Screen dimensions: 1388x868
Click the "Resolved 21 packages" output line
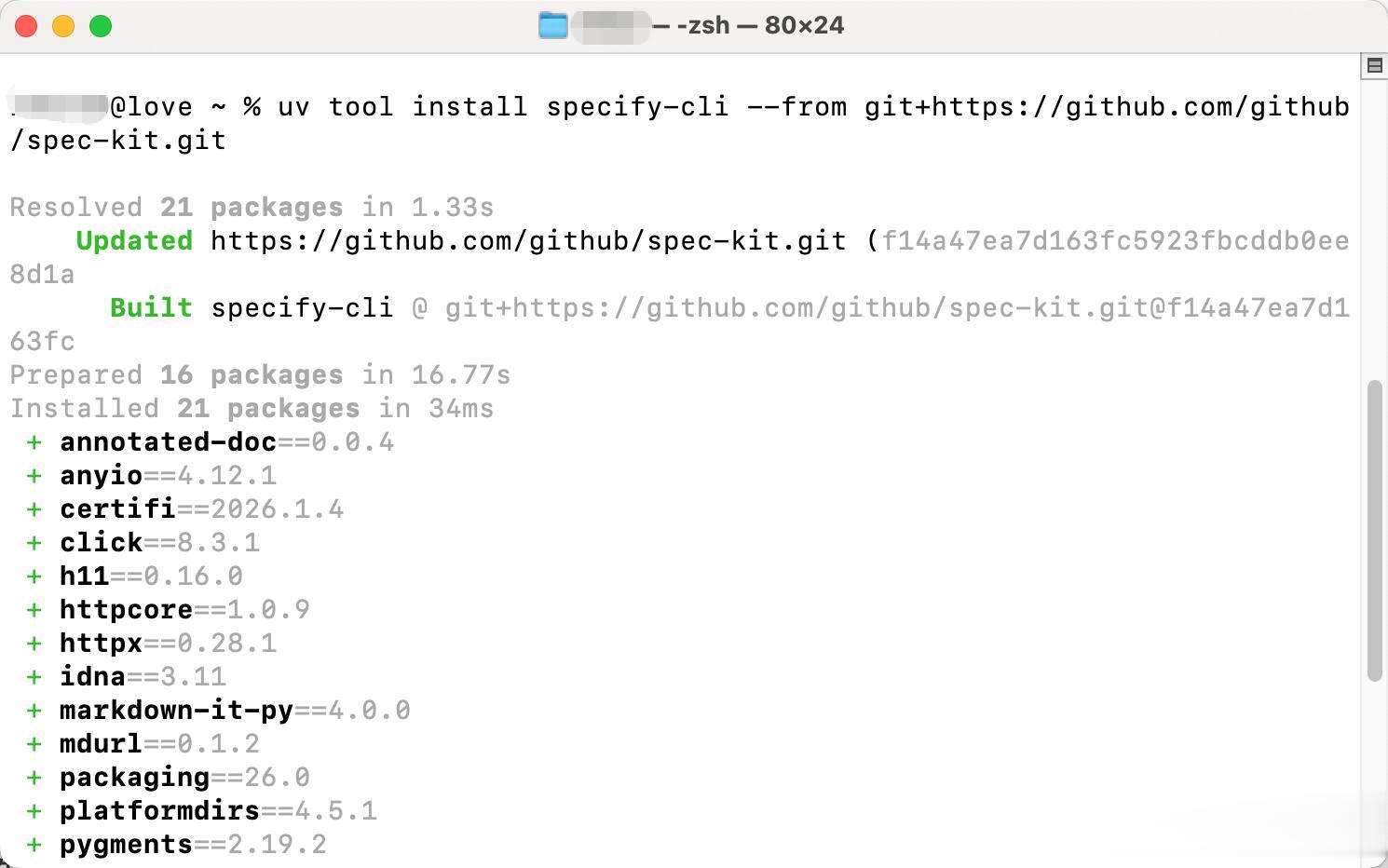coord(252,208)
